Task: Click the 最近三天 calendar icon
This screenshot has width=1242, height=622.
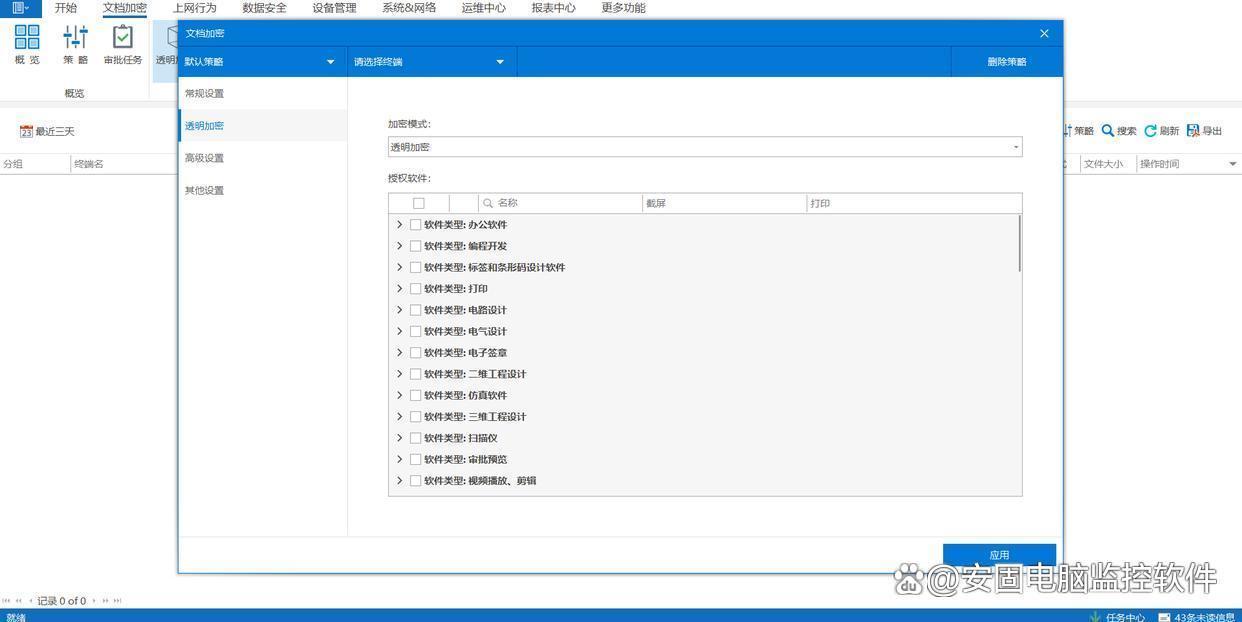Action: [x=26, y=131]
